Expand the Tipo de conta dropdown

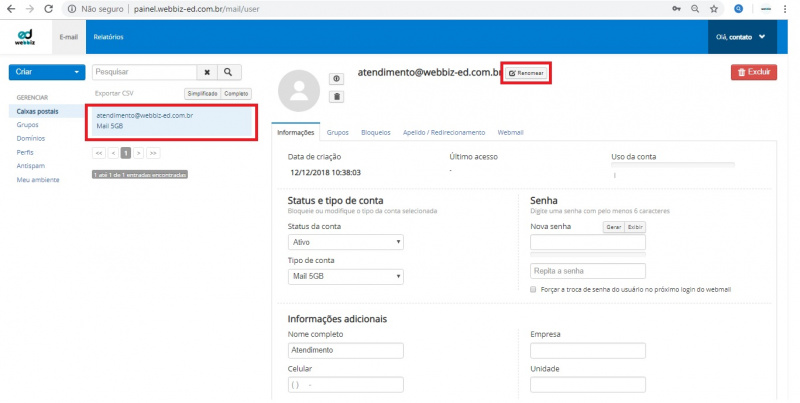tap(345, 277)
